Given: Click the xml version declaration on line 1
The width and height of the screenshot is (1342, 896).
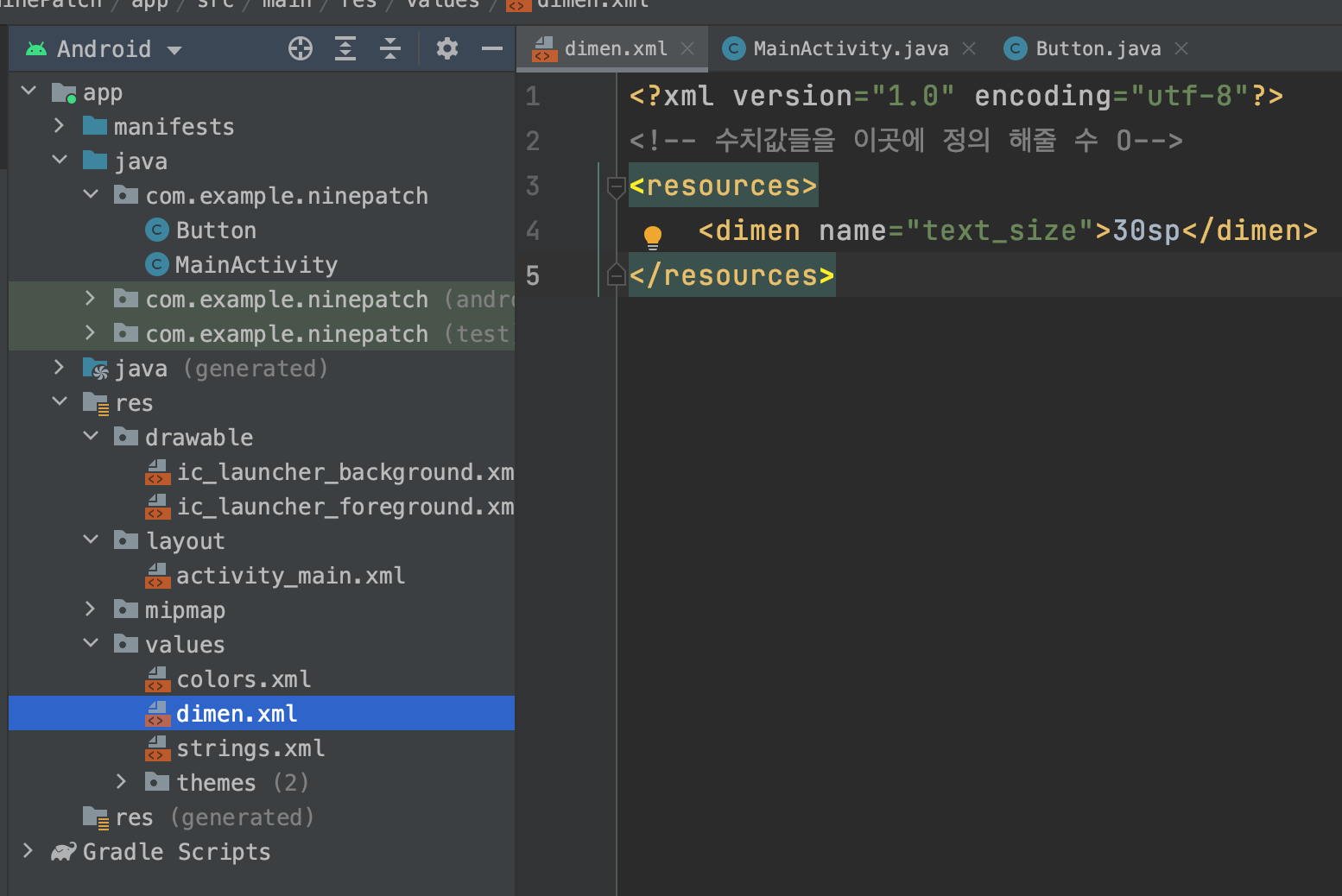Looking at the screenshot, I should (956, 96).
